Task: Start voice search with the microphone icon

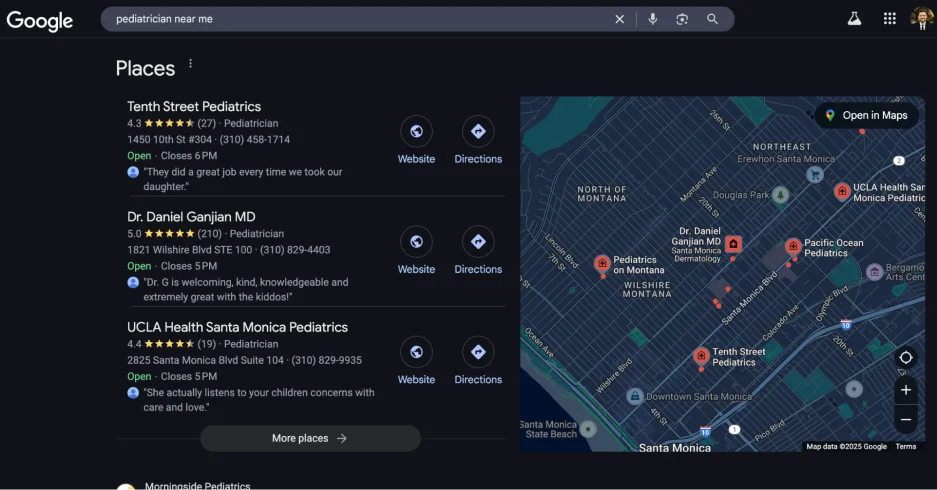Action: click(x=653, y=19)
